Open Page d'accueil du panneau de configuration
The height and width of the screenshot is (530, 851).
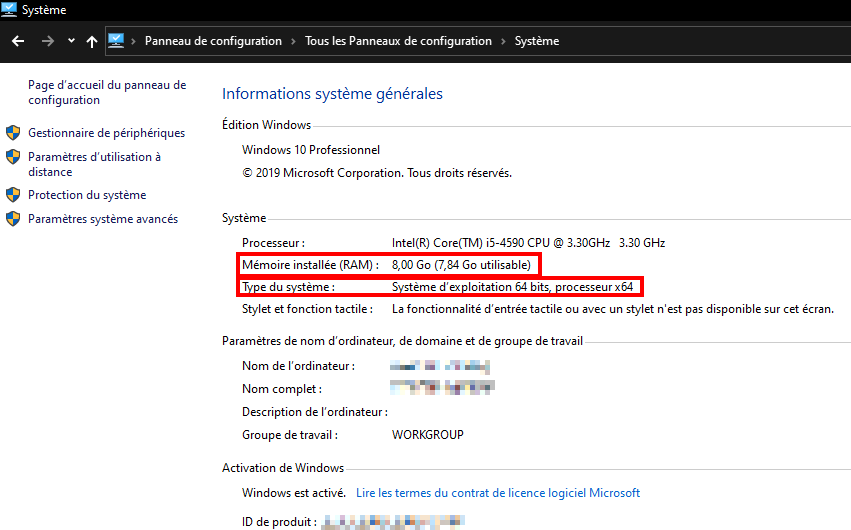point(107,92)
